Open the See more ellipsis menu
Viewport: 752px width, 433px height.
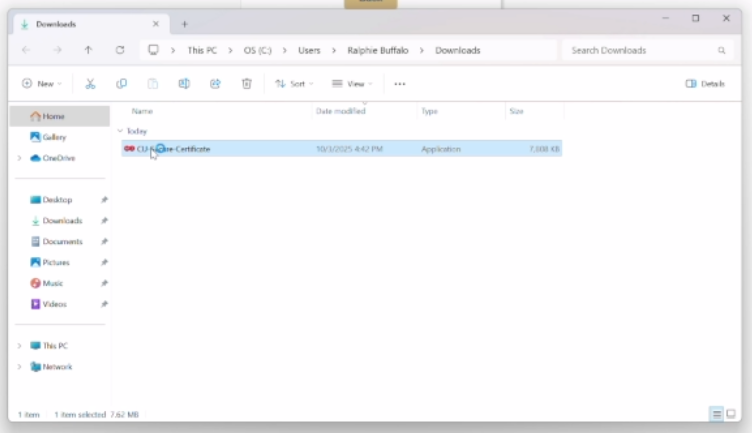(x=400, y=84)
